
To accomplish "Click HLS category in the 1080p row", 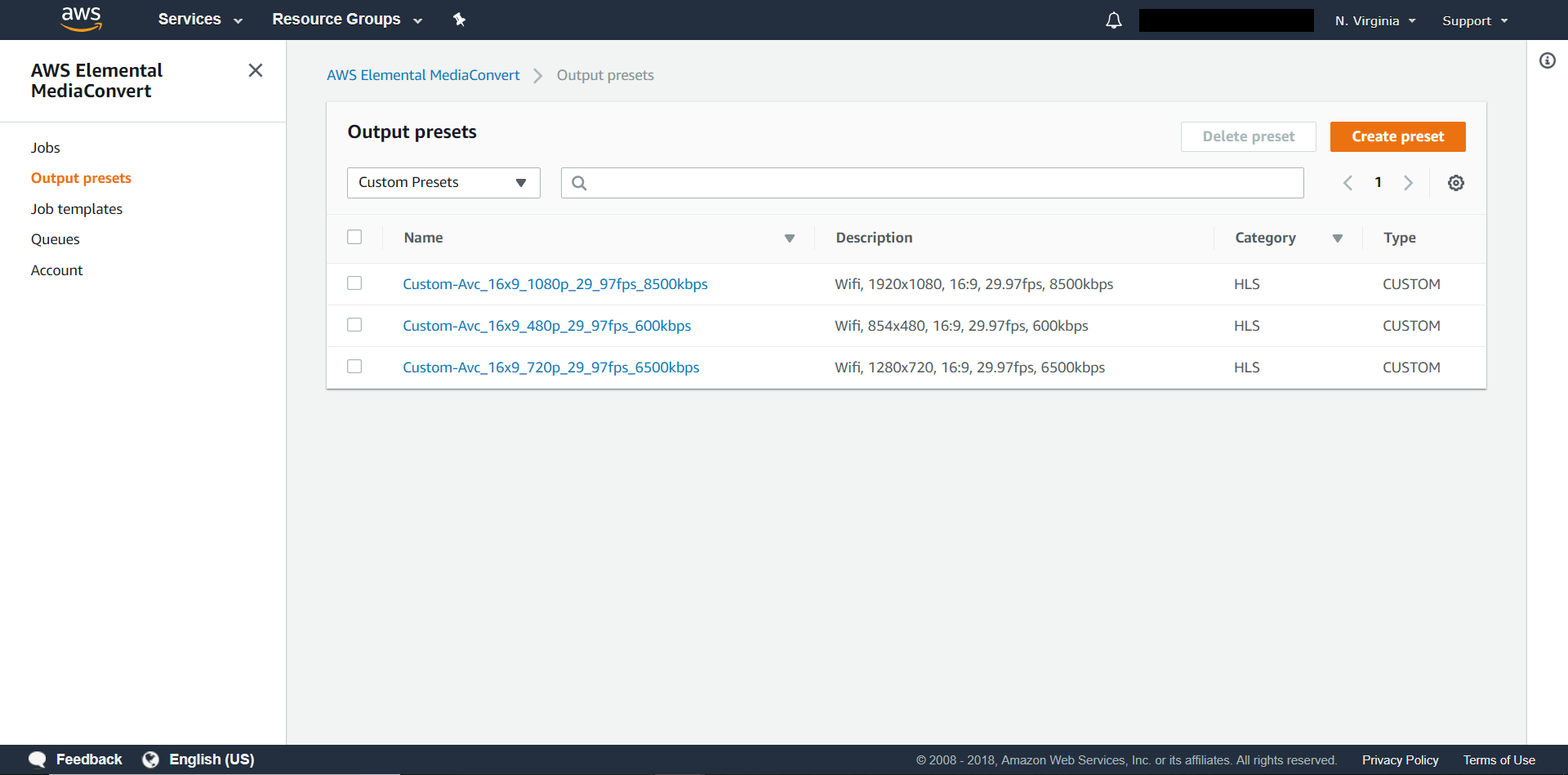I will pyautogui.click(x=1247, y=284).
